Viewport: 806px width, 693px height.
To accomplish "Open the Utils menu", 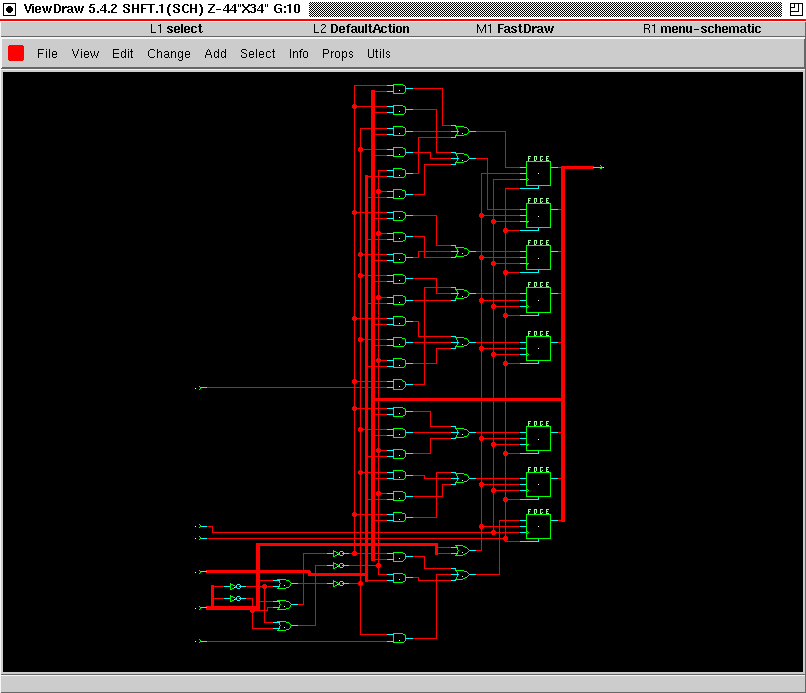I will 378,54.
